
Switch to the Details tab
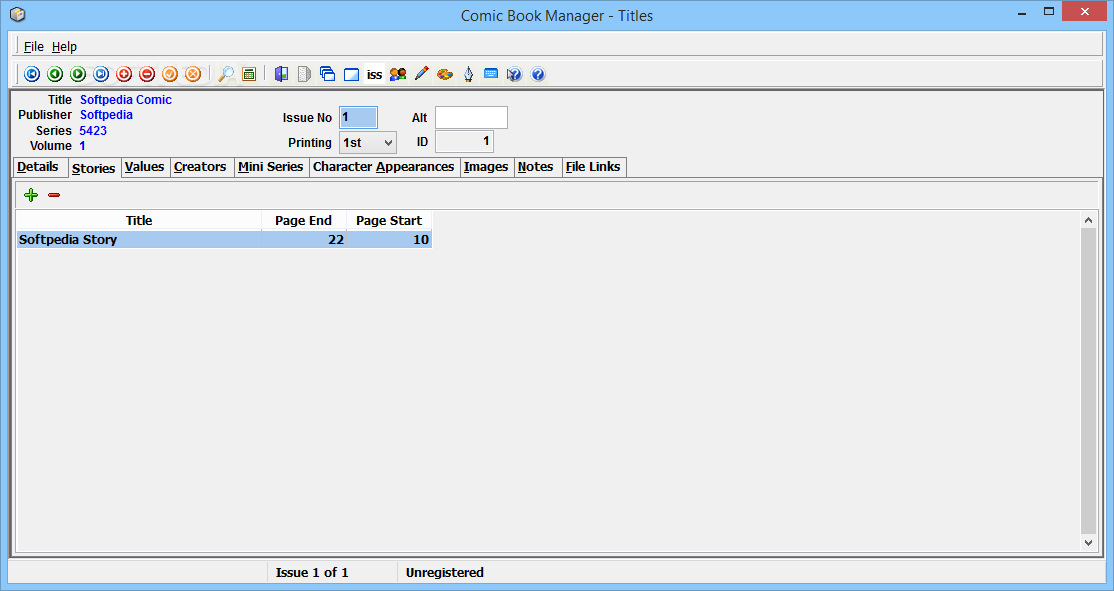pyautogui.click(x=38, y=167)
